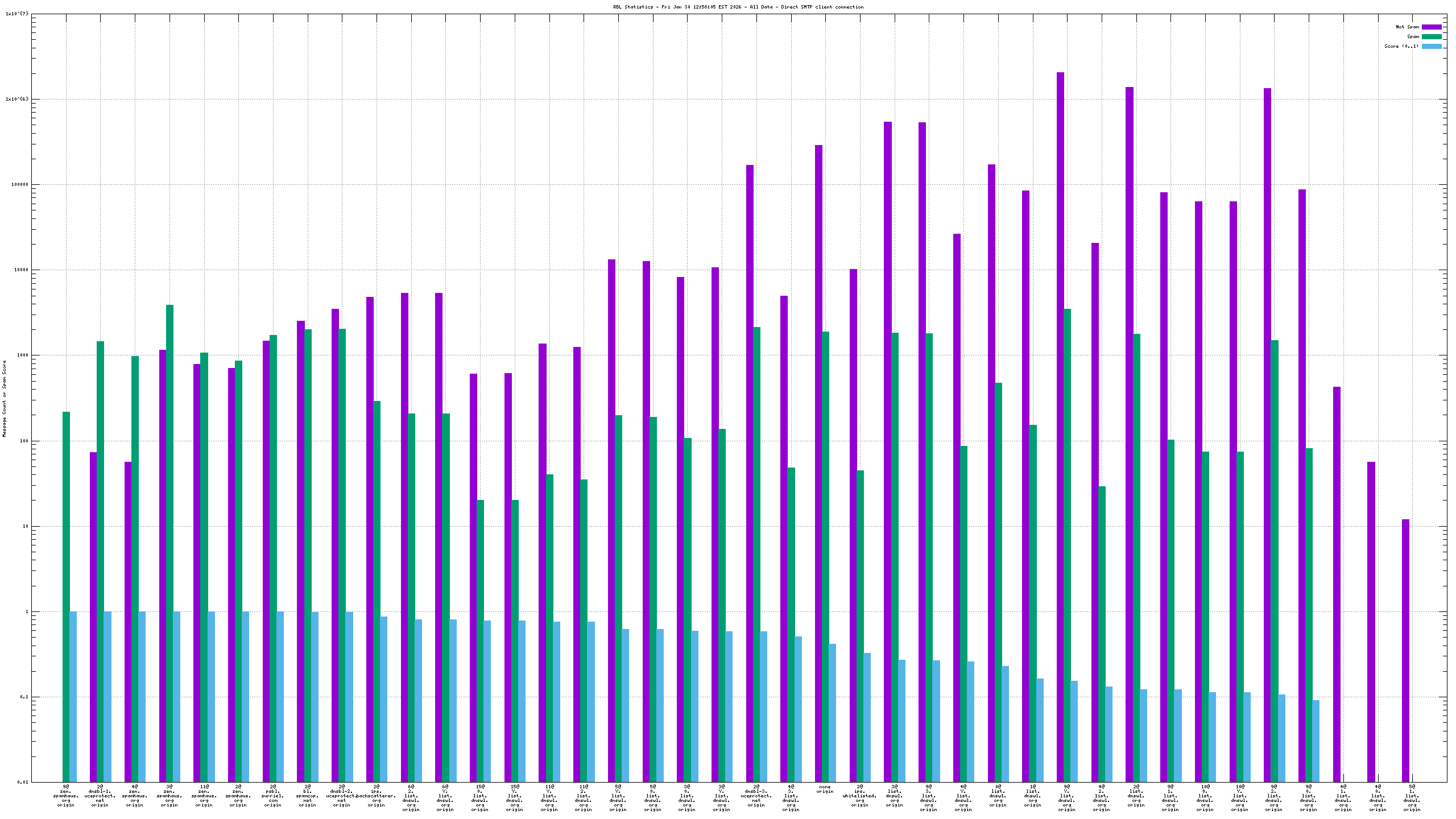Select the 'none origin' x-axis label

(x=825, y=789)
